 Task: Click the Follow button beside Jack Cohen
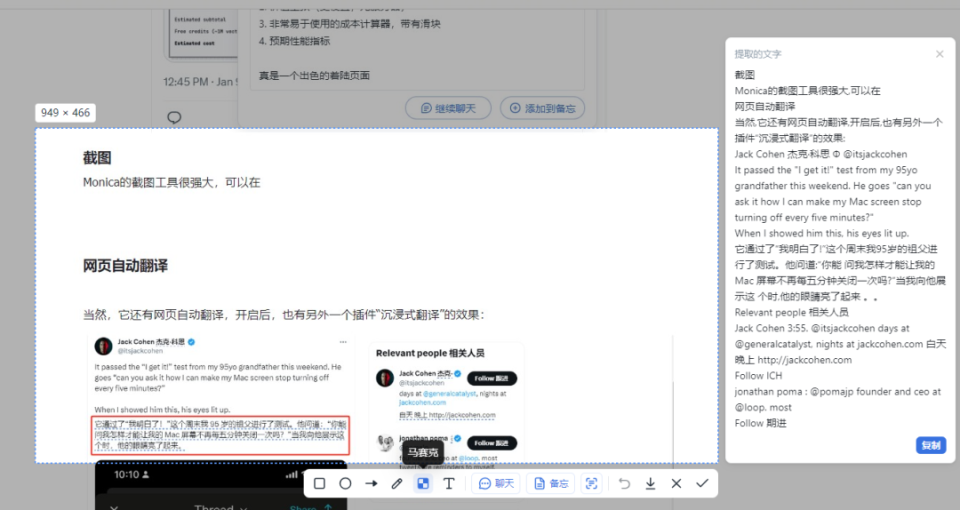492,378
